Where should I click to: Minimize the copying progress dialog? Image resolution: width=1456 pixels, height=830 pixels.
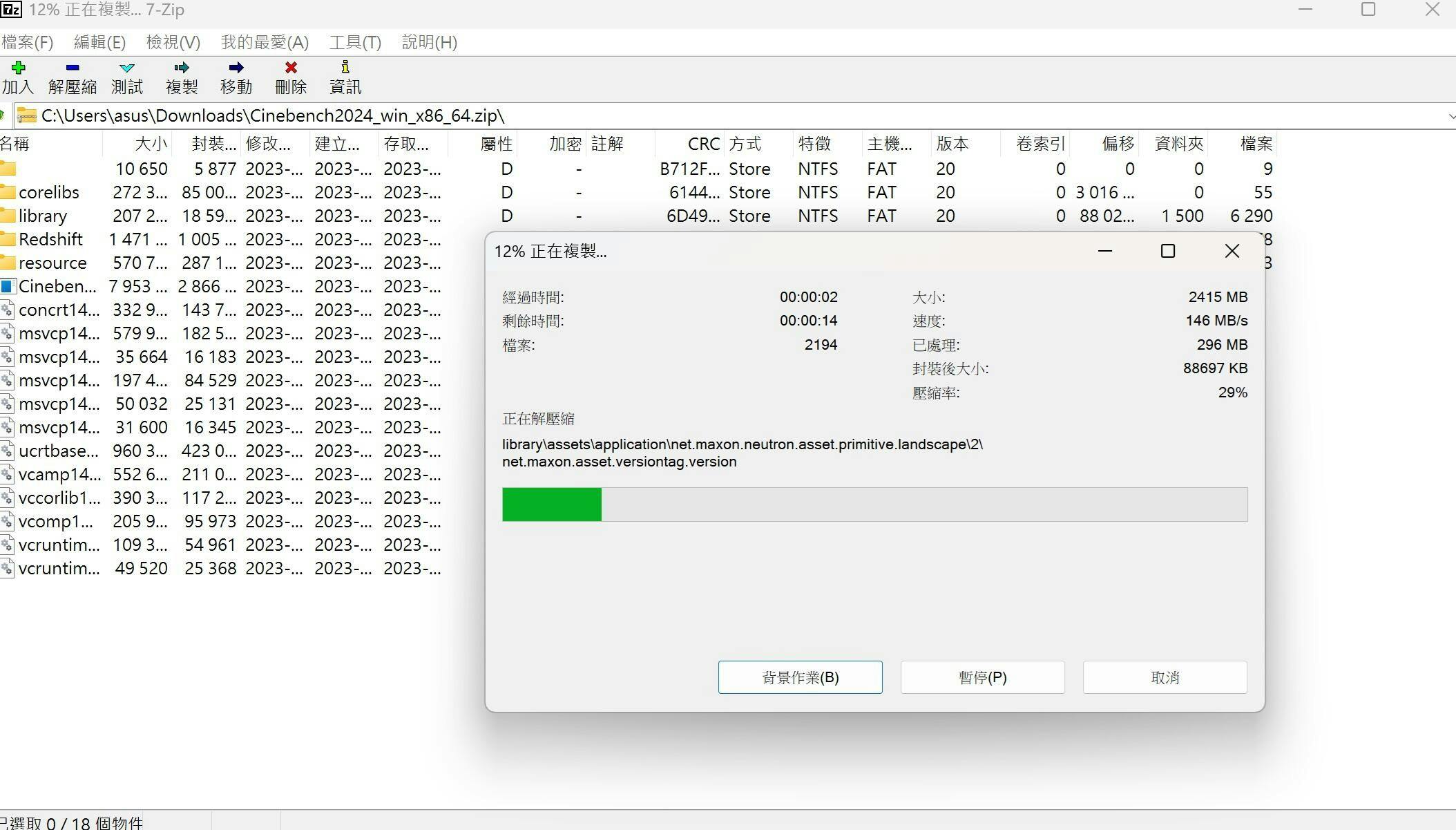click(x=1105, y=251)
